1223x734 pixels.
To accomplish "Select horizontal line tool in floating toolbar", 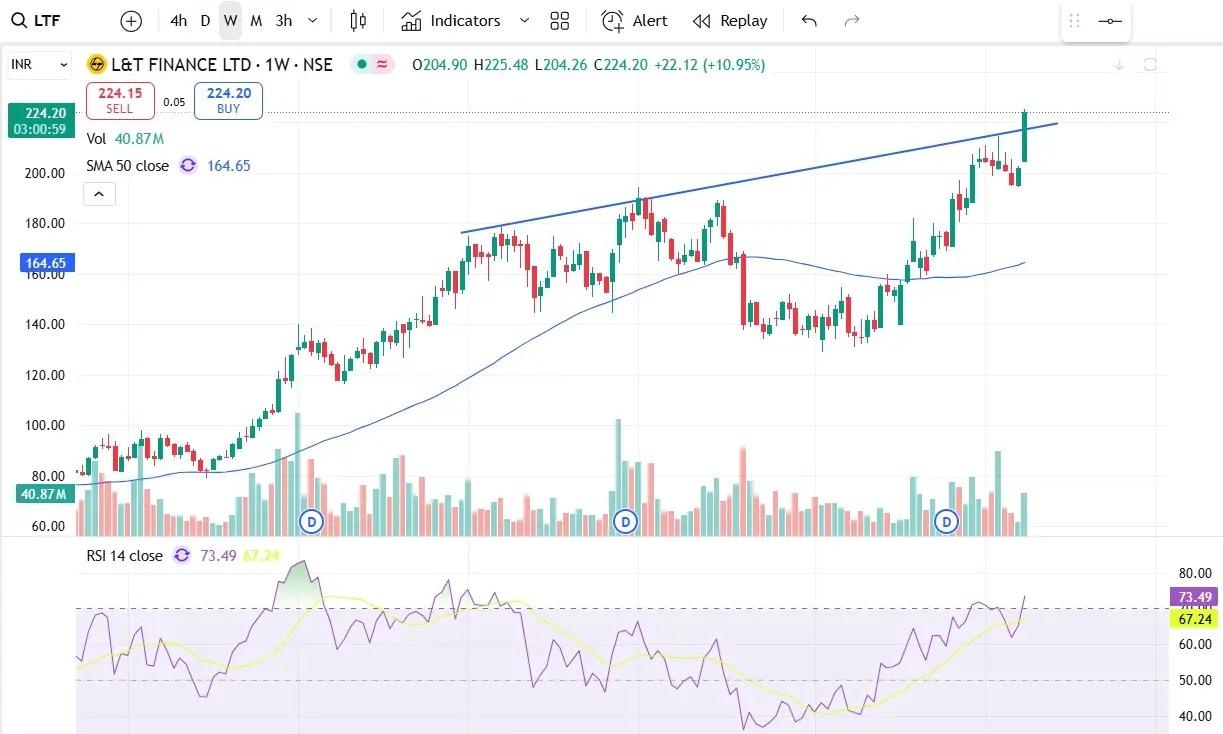I will 1109,20.
